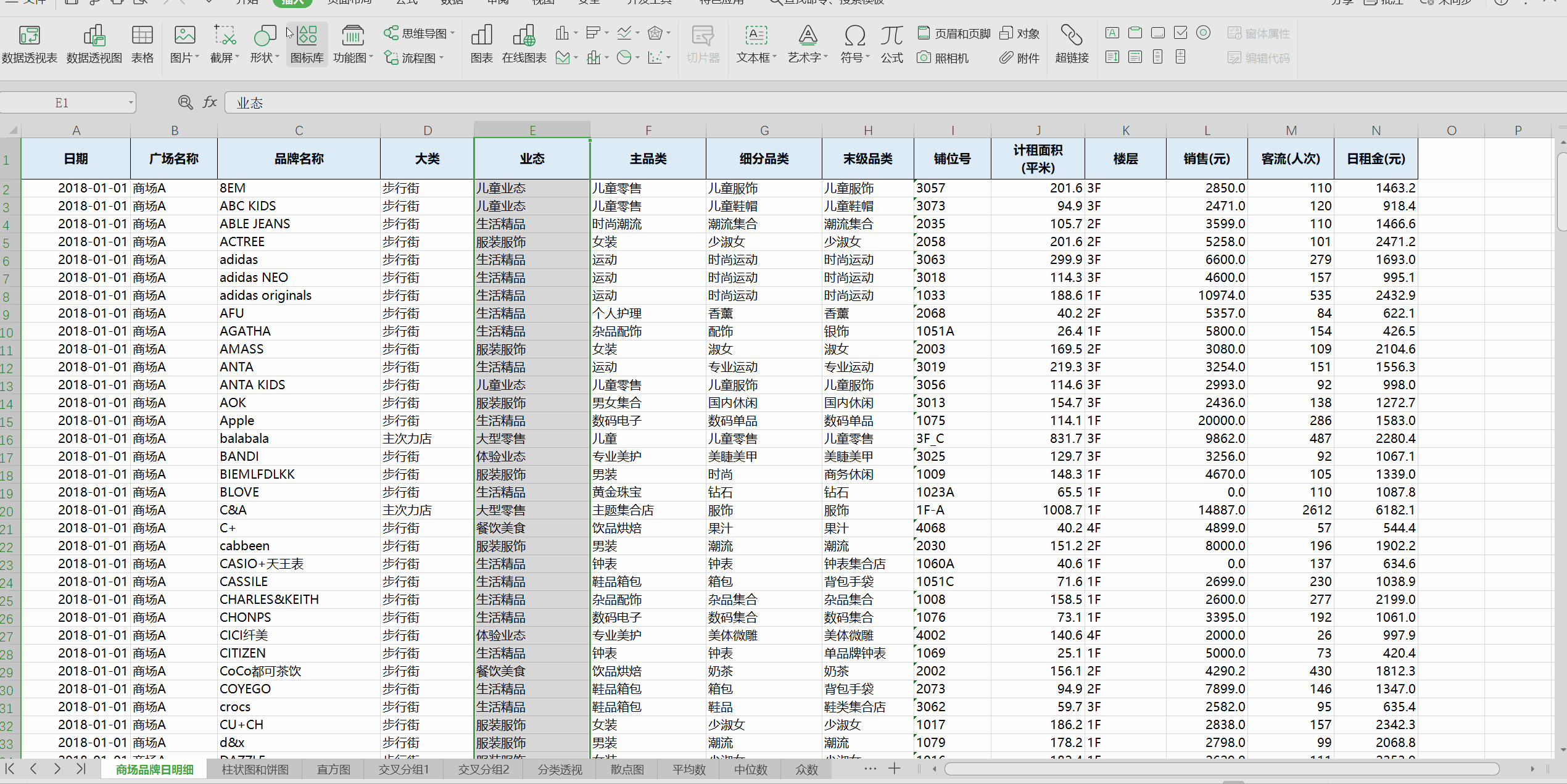Insert a spinner form control
1567x784 pixels.
click(x=1180, y=57)
